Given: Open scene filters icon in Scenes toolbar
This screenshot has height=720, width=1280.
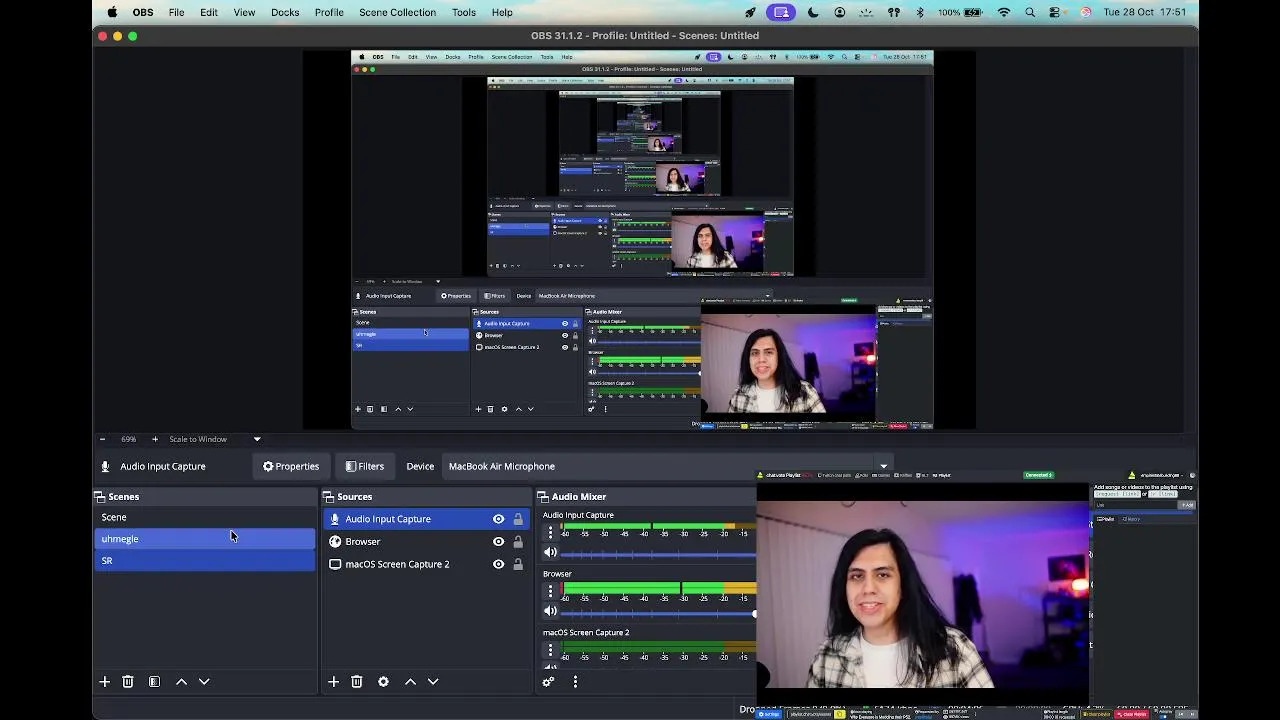Looking at the screenshot, I should point(154,681).
